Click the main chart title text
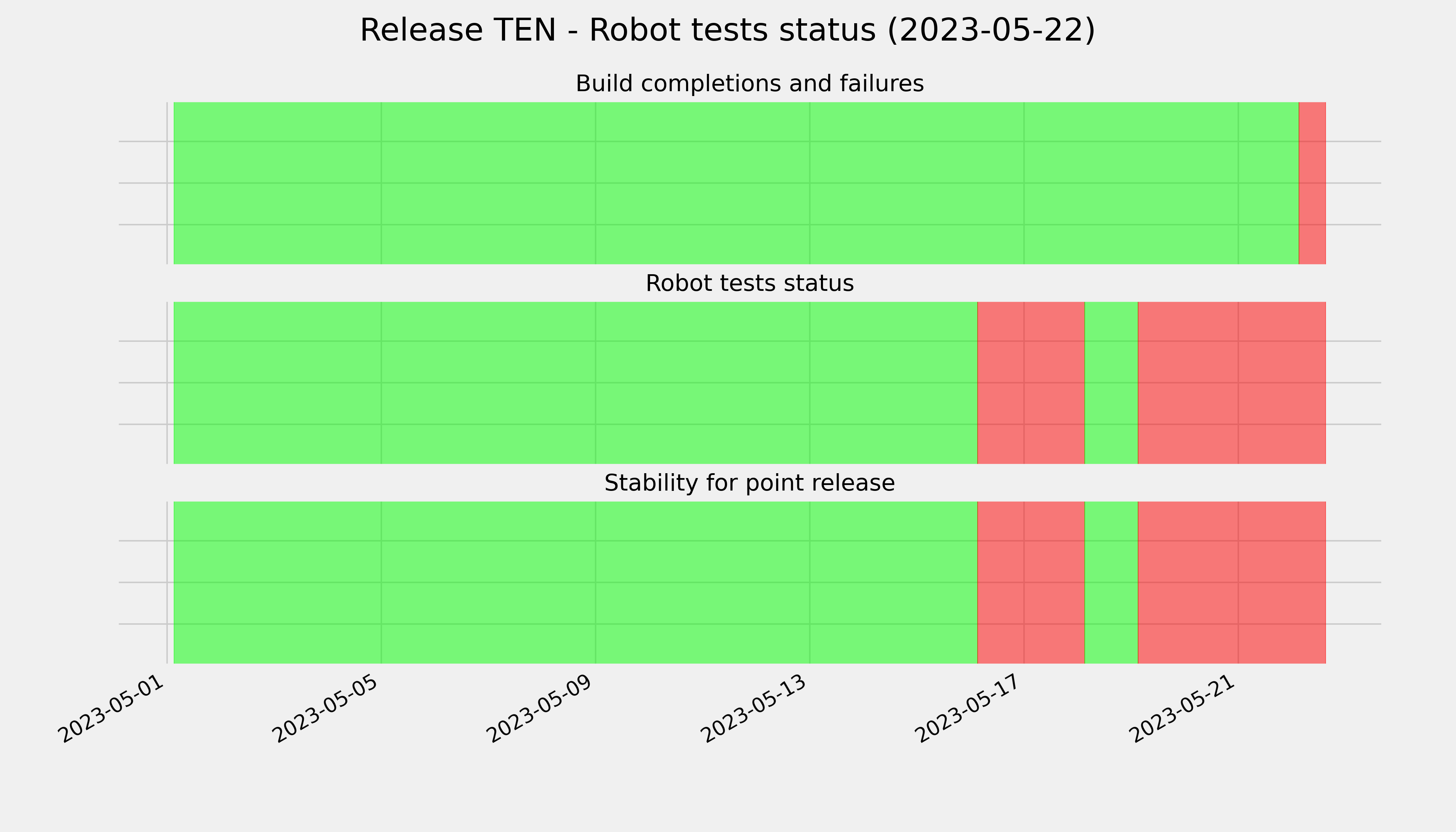 [x=727, y=30]
